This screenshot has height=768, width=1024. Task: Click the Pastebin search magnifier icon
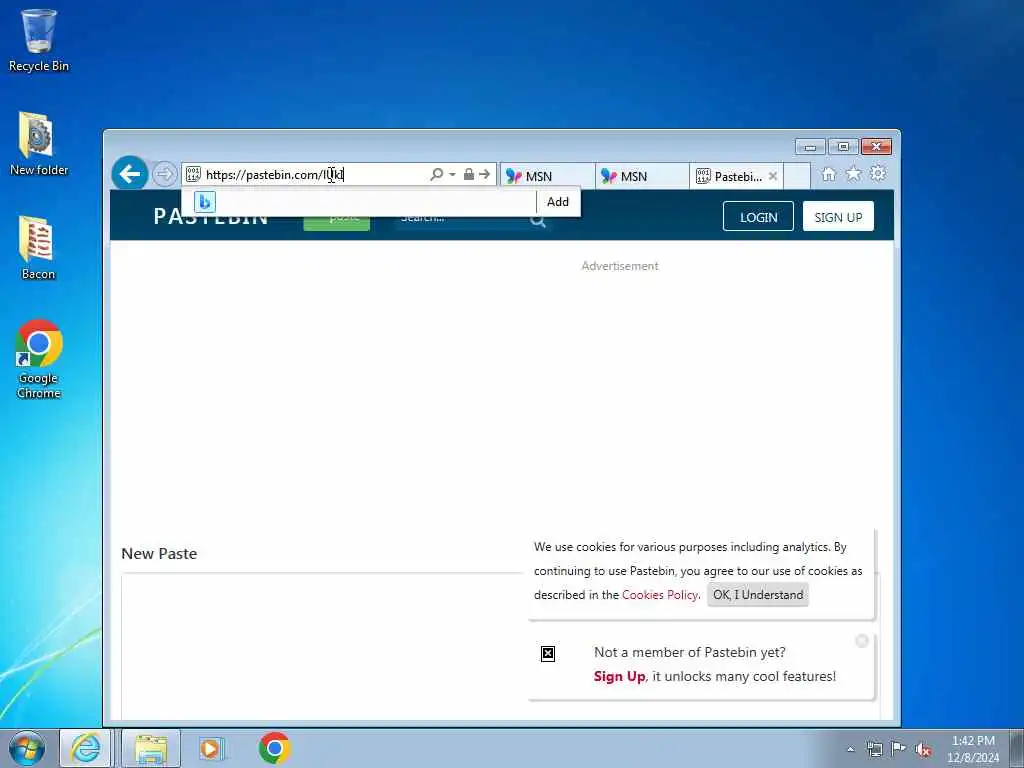click(x=537, y=221)
